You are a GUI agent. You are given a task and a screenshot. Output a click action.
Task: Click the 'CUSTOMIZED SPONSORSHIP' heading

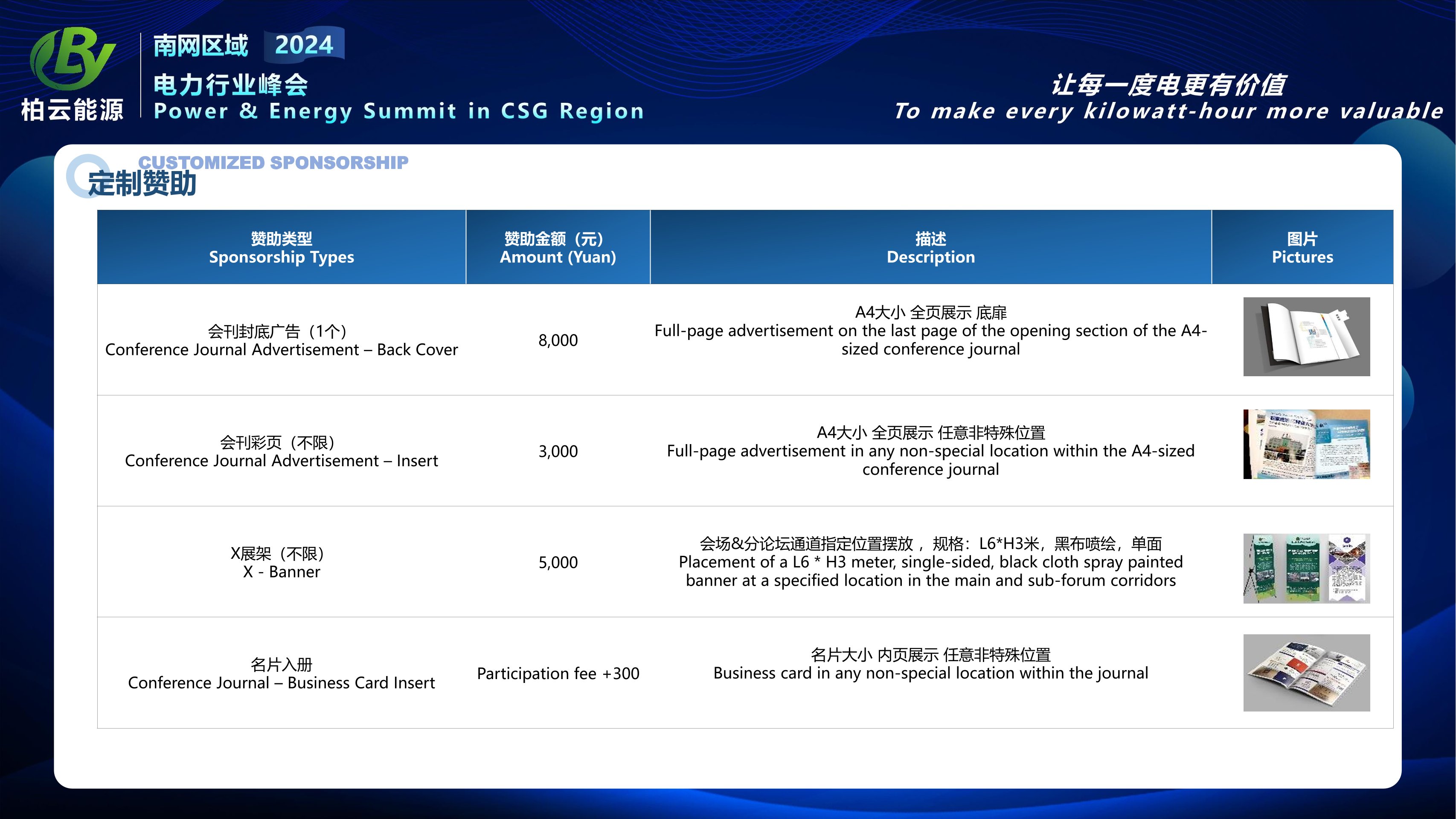[273, 163]
